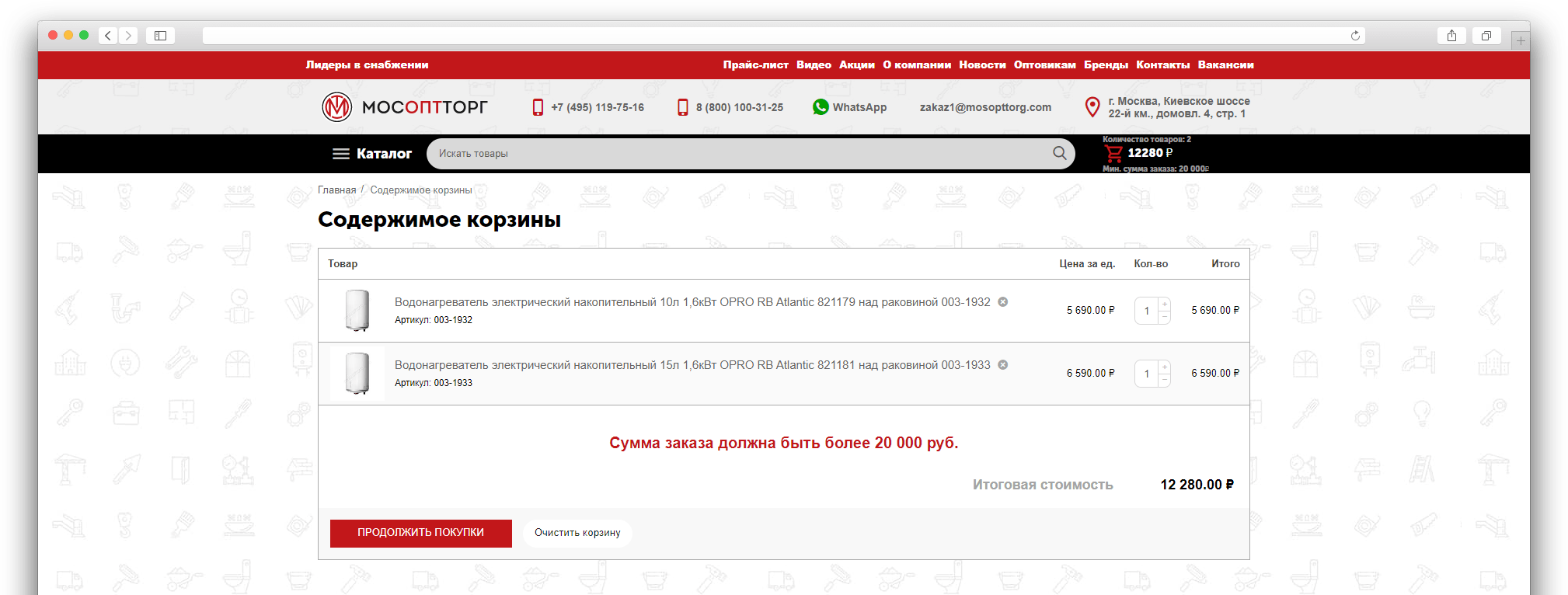Open Бренды in the top menu
The width and height of the screenshot is (1568, 595).
[x=1106, y=65]
